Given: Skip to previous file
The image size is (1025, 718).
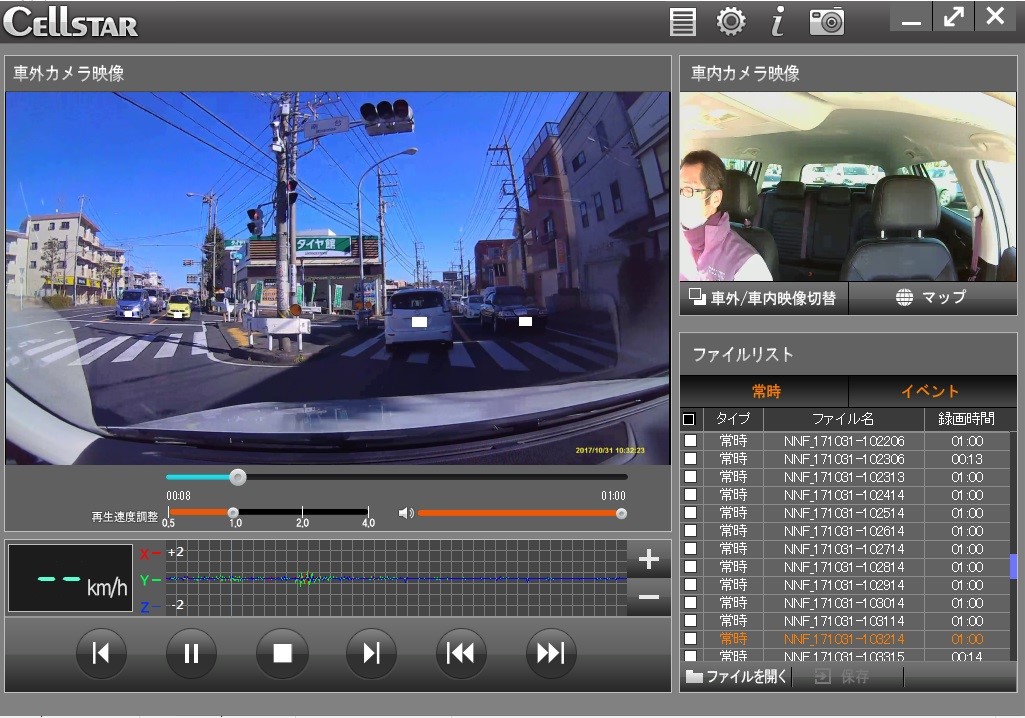Looking at the screenshot, I should (461, 654).
